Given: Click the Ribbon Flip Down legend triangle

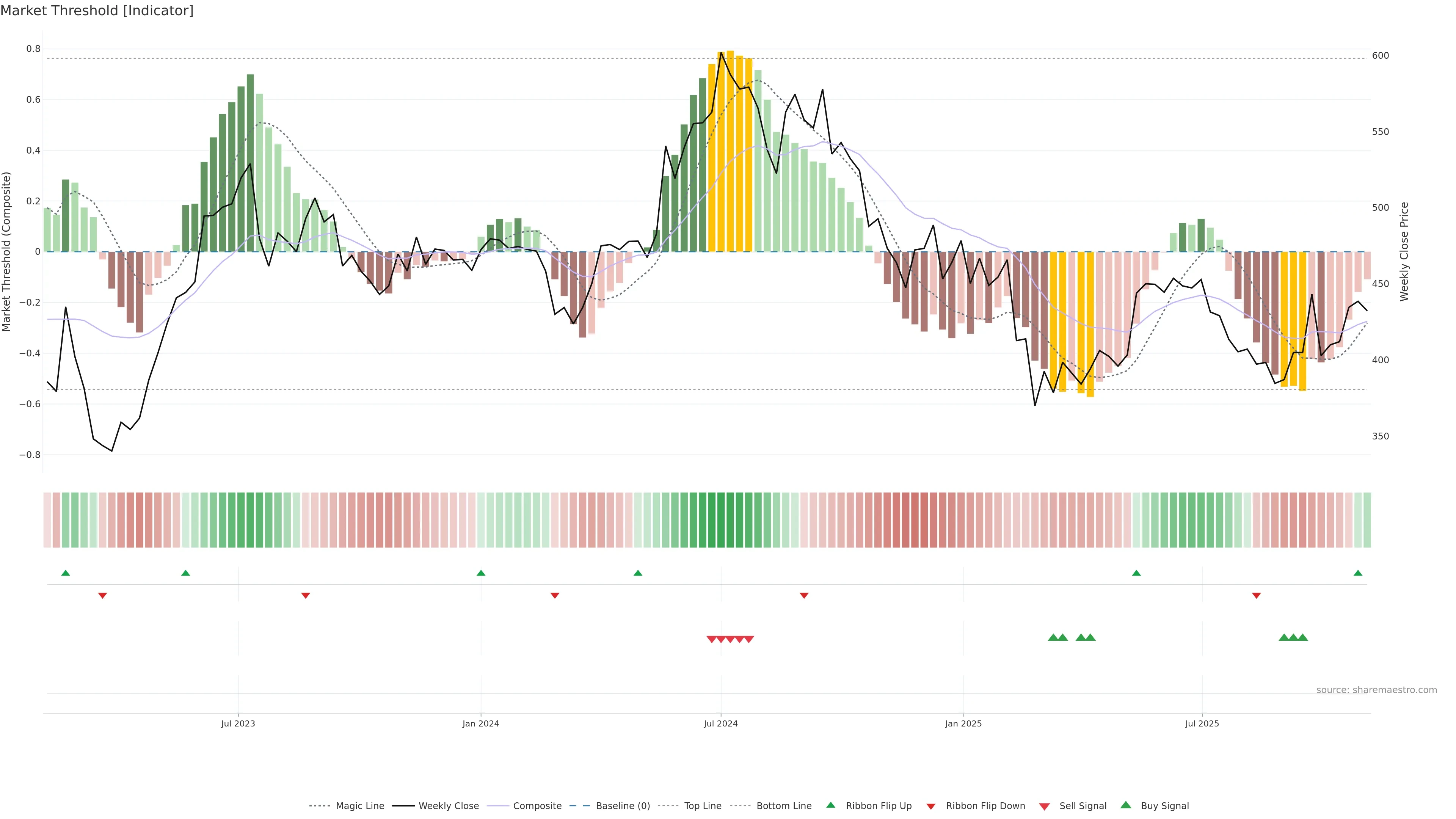Looking at the screenshot, I should [x=931, y=806].
